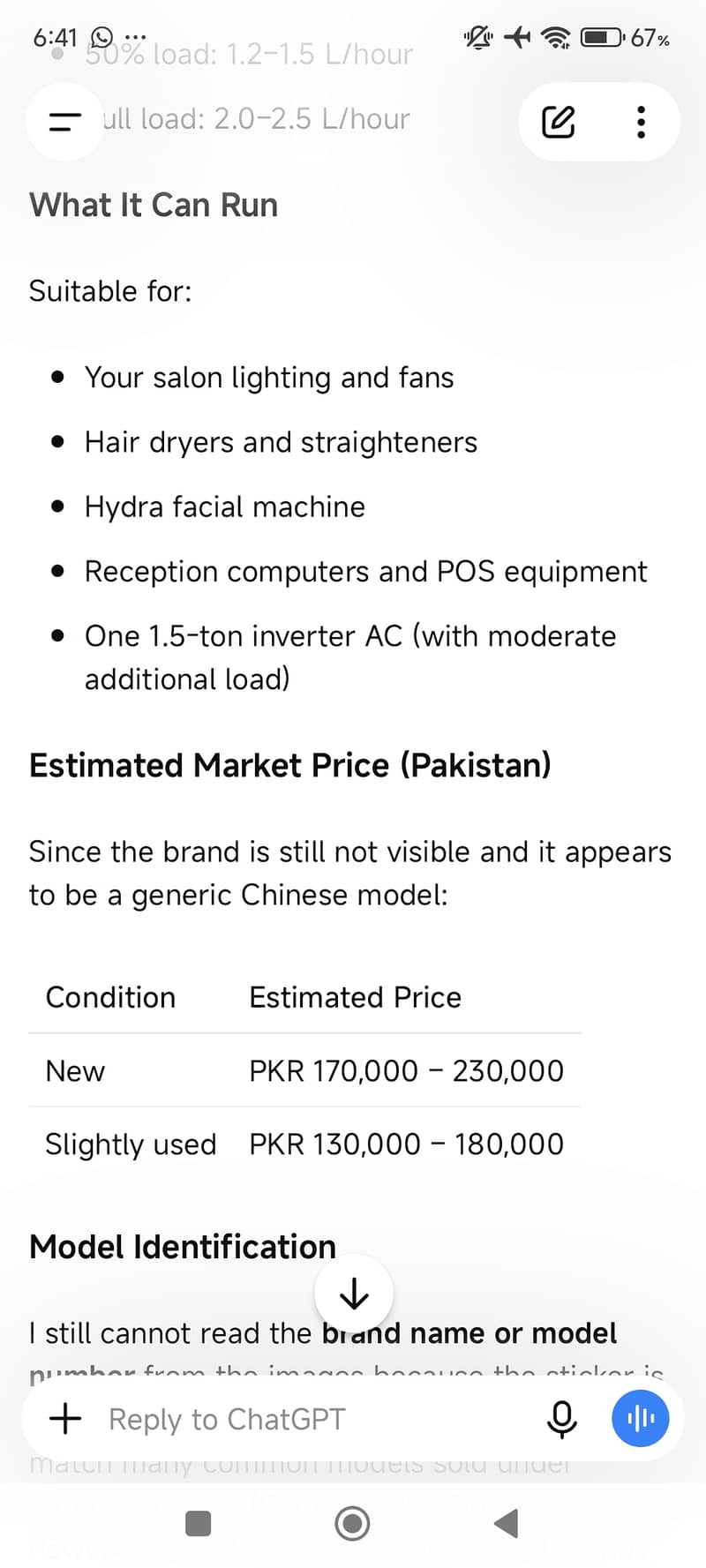Tap the Model Identification heading
Image resolution: width=706 pixels, height=1568 pixels.
click(183, 1247)
